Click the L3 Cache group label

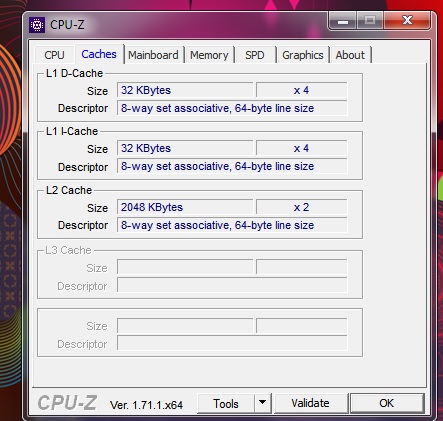68,250
